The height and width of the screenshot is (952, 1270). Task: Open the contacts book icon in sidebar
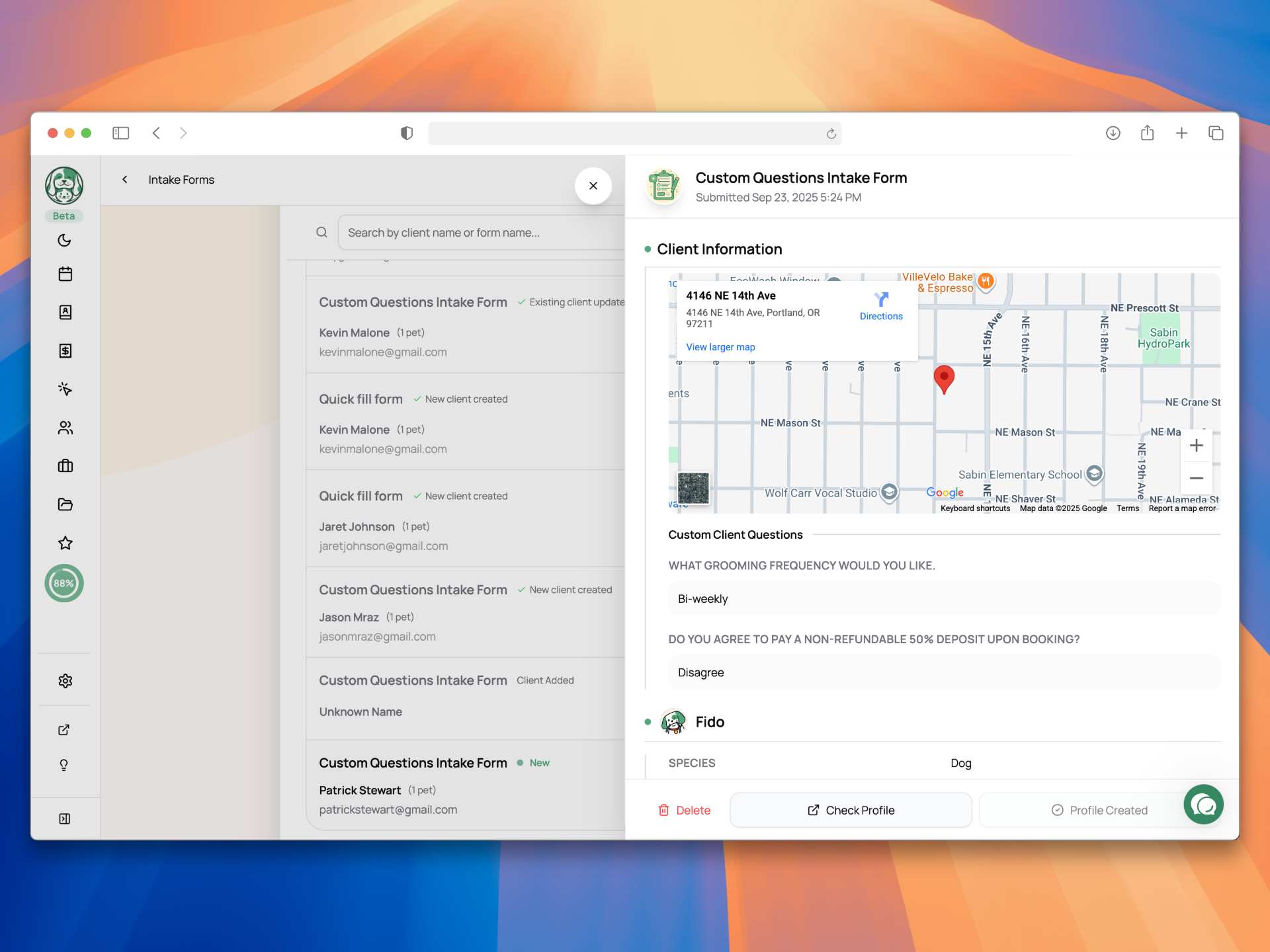coord(65,312)
